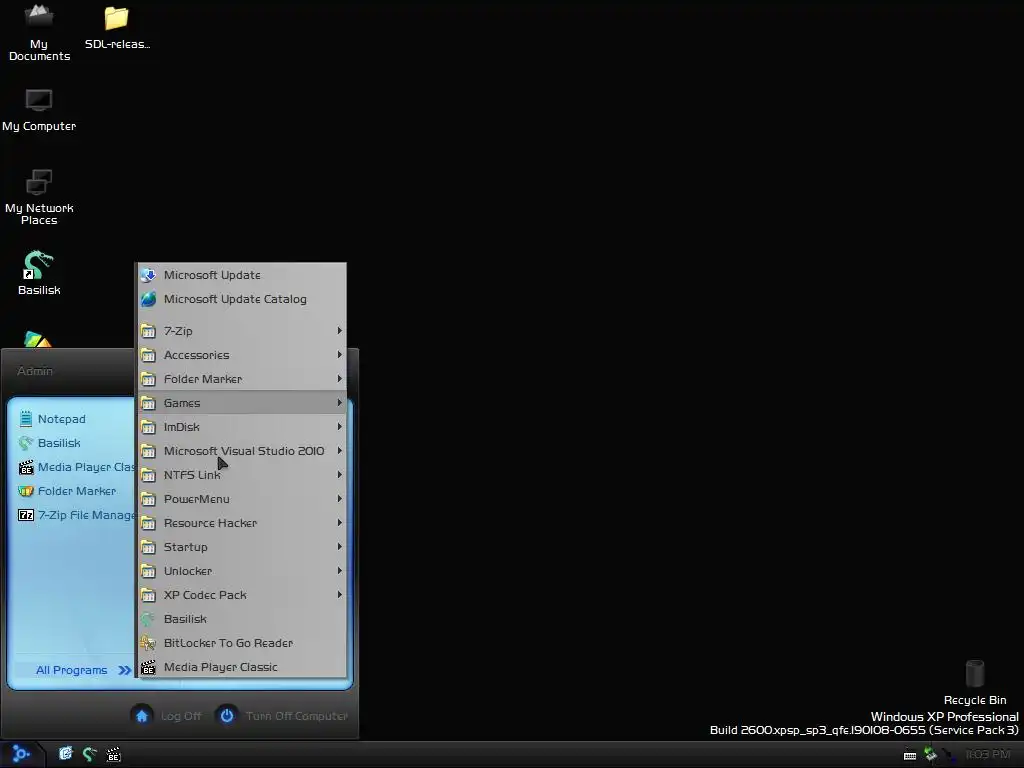The width and height of the screenshot is (1024, 768).
Task: Click All Programs in Start menu
Action: tap(73, 670)
